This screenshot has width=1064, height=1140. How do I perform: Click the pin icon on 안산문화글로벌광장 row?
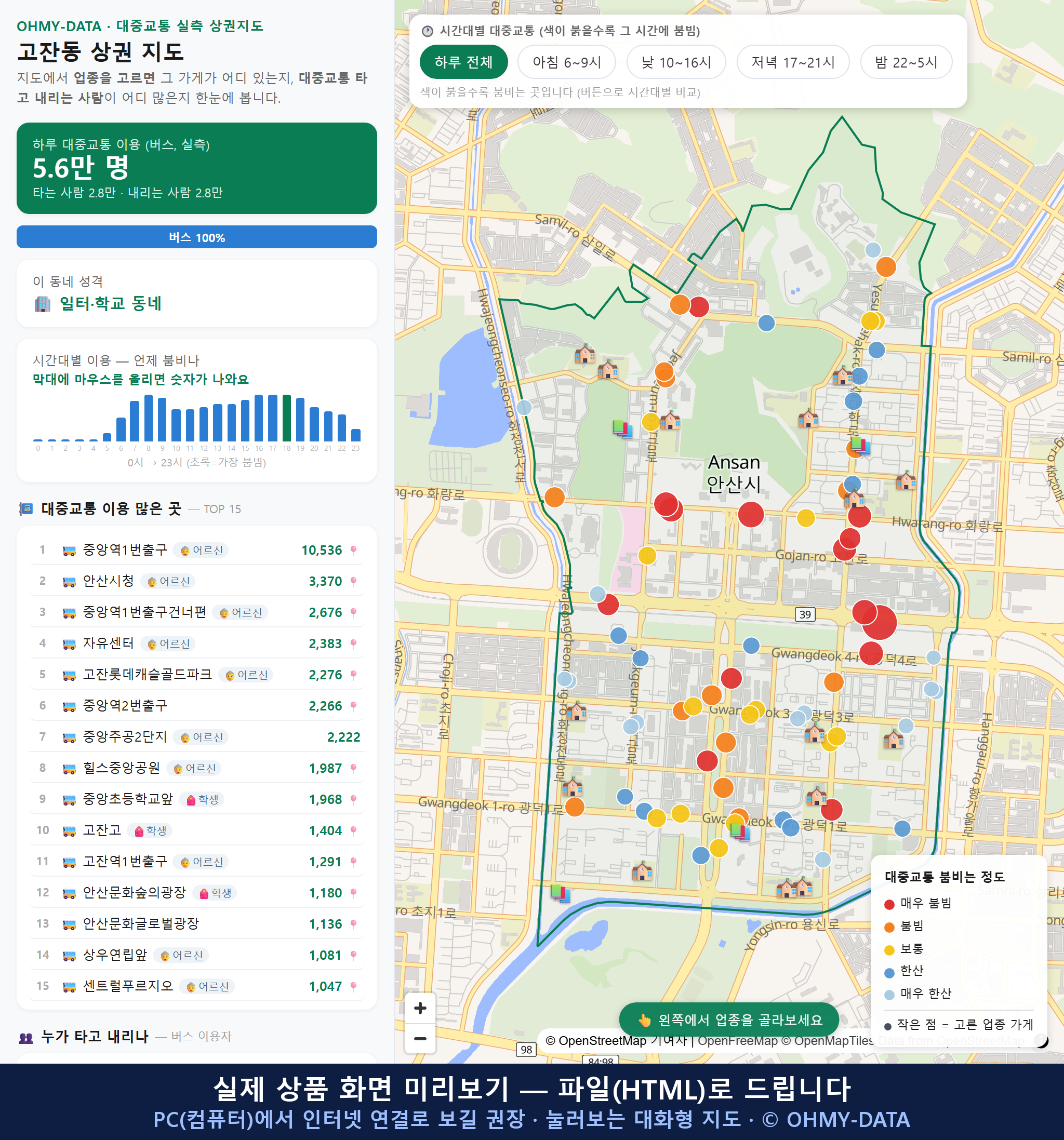tap(353, 924)
